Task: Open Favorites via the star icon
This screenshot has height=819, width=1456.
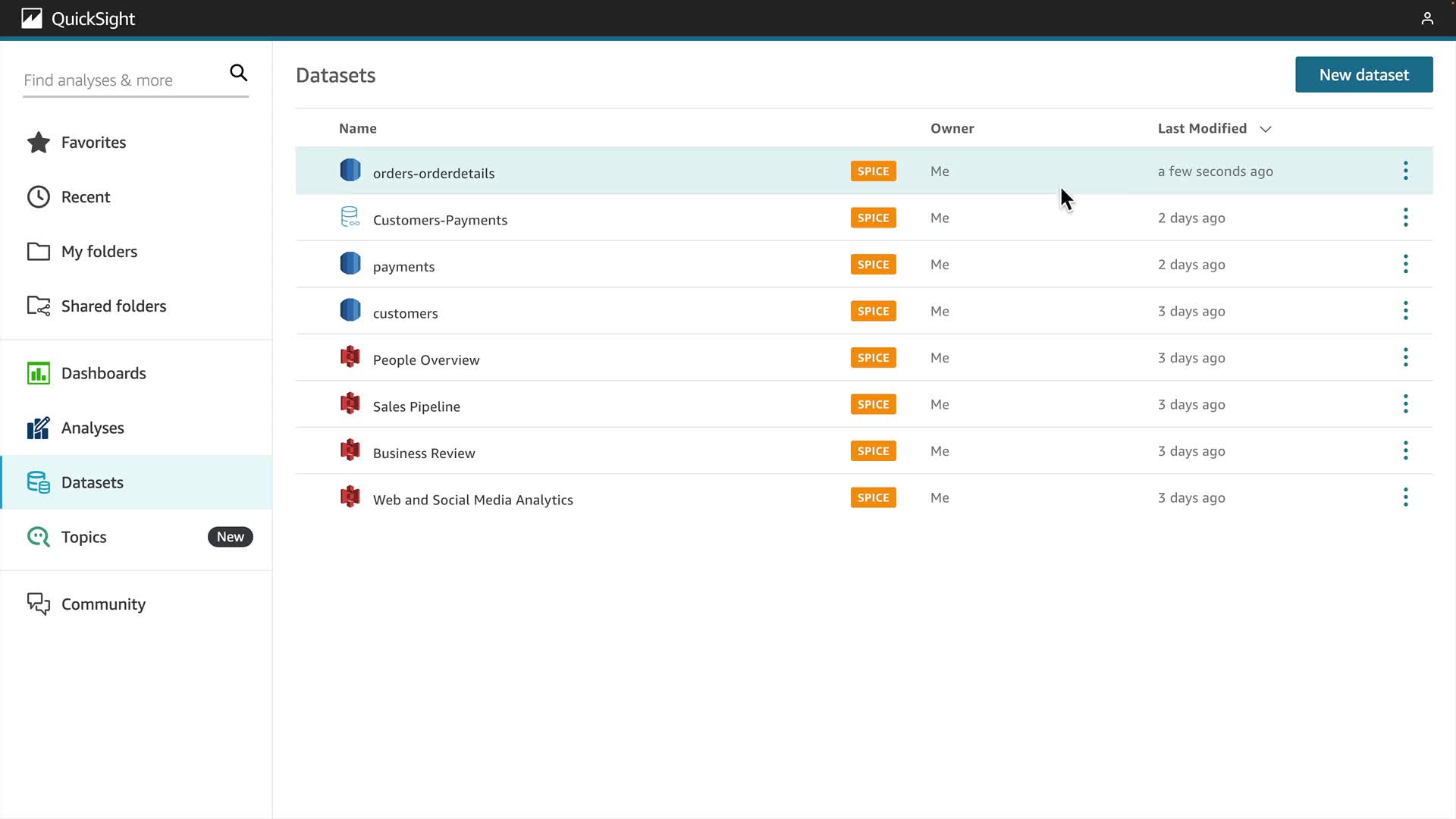Action: [38, 143]
